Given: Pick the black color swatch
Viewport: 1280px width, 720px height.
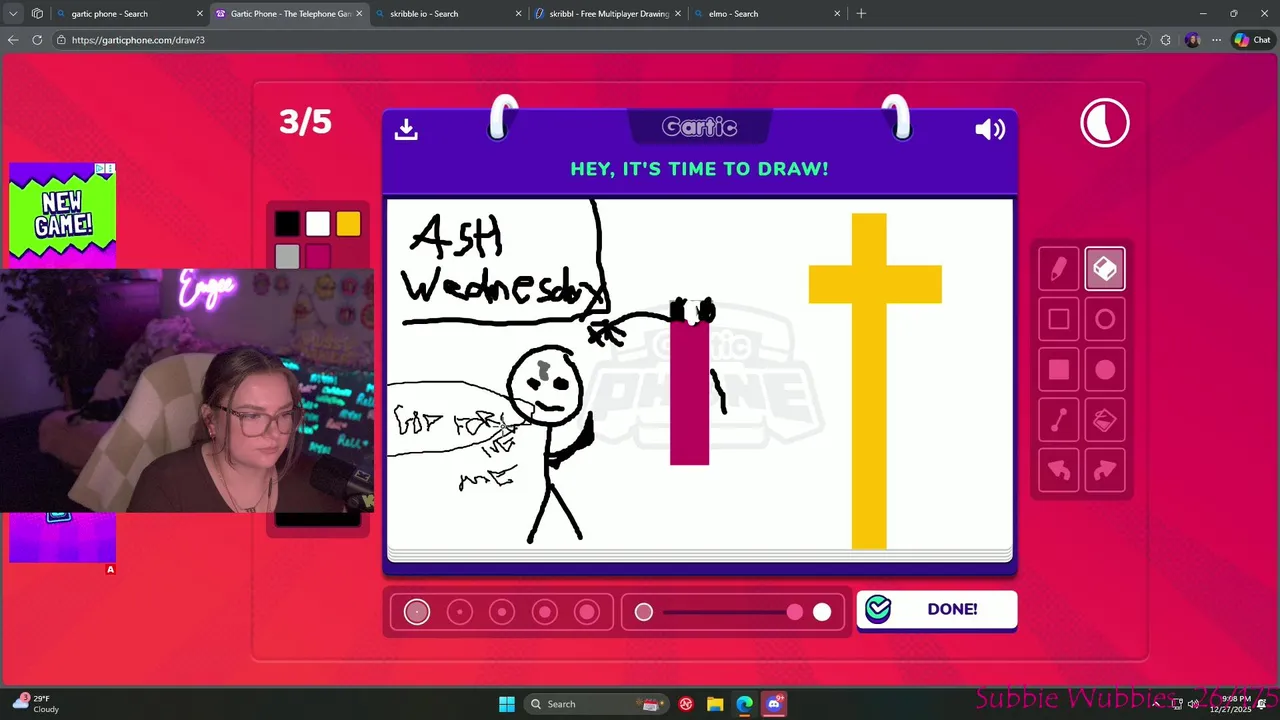Looking at the screenshot, I should [x=287, y=224].
